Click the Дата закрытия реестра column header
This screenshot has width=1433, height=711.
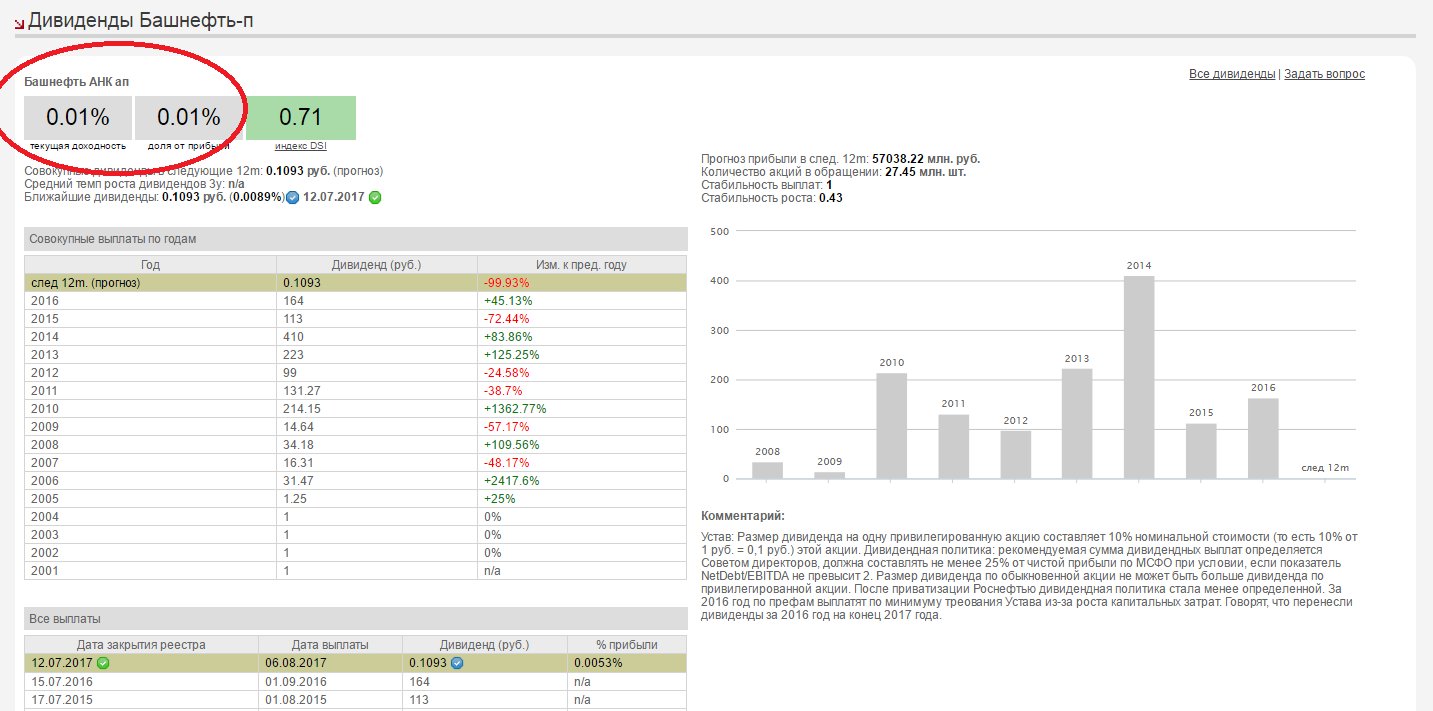tap(141, 645)
